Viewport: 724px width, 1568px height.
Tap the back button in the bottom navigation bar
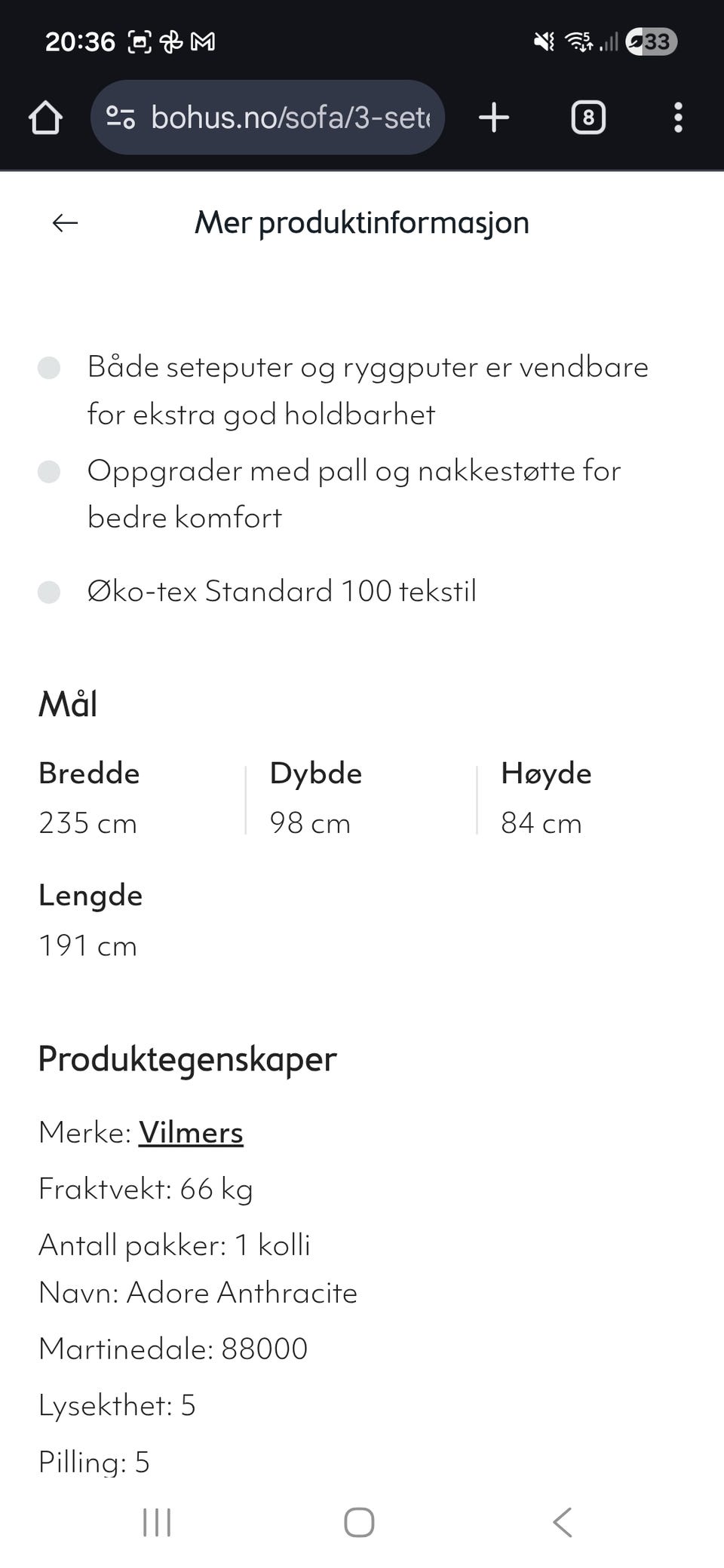pos(563,1521)
